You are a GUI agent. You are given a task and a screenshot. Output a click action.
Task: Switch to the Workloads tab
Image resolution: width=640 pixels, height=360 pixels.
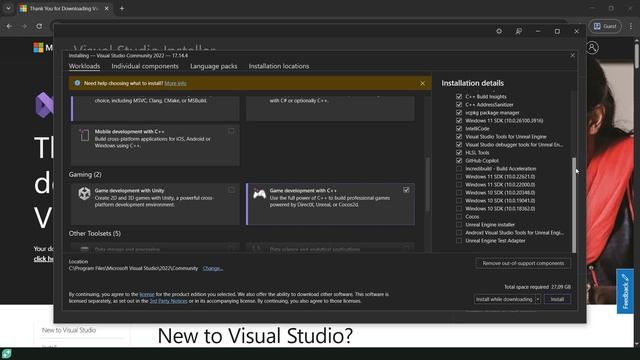pyautogui.click(x=84, y=66)
